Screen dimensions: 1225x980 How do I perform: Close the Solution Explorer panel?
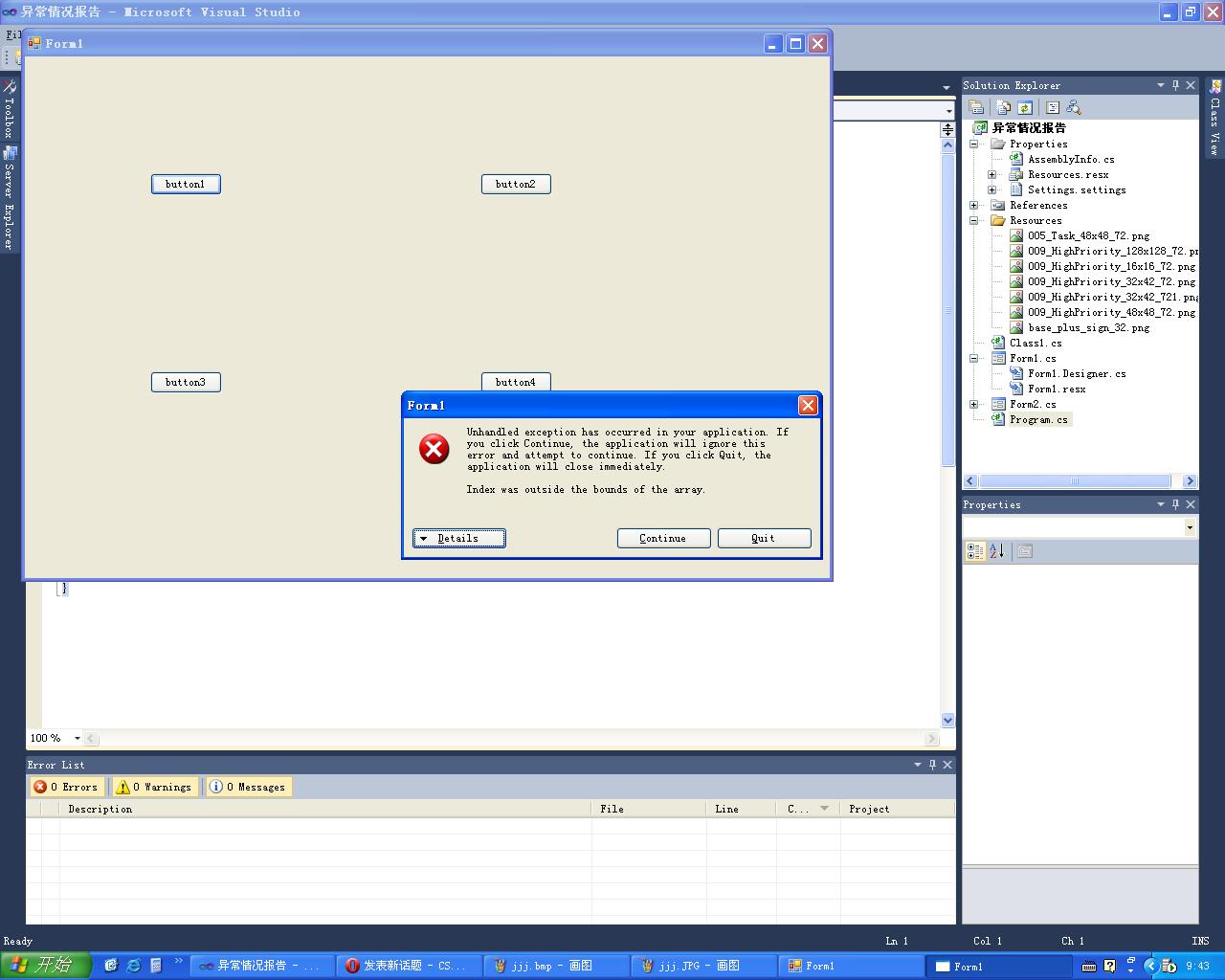[1191, 85]
